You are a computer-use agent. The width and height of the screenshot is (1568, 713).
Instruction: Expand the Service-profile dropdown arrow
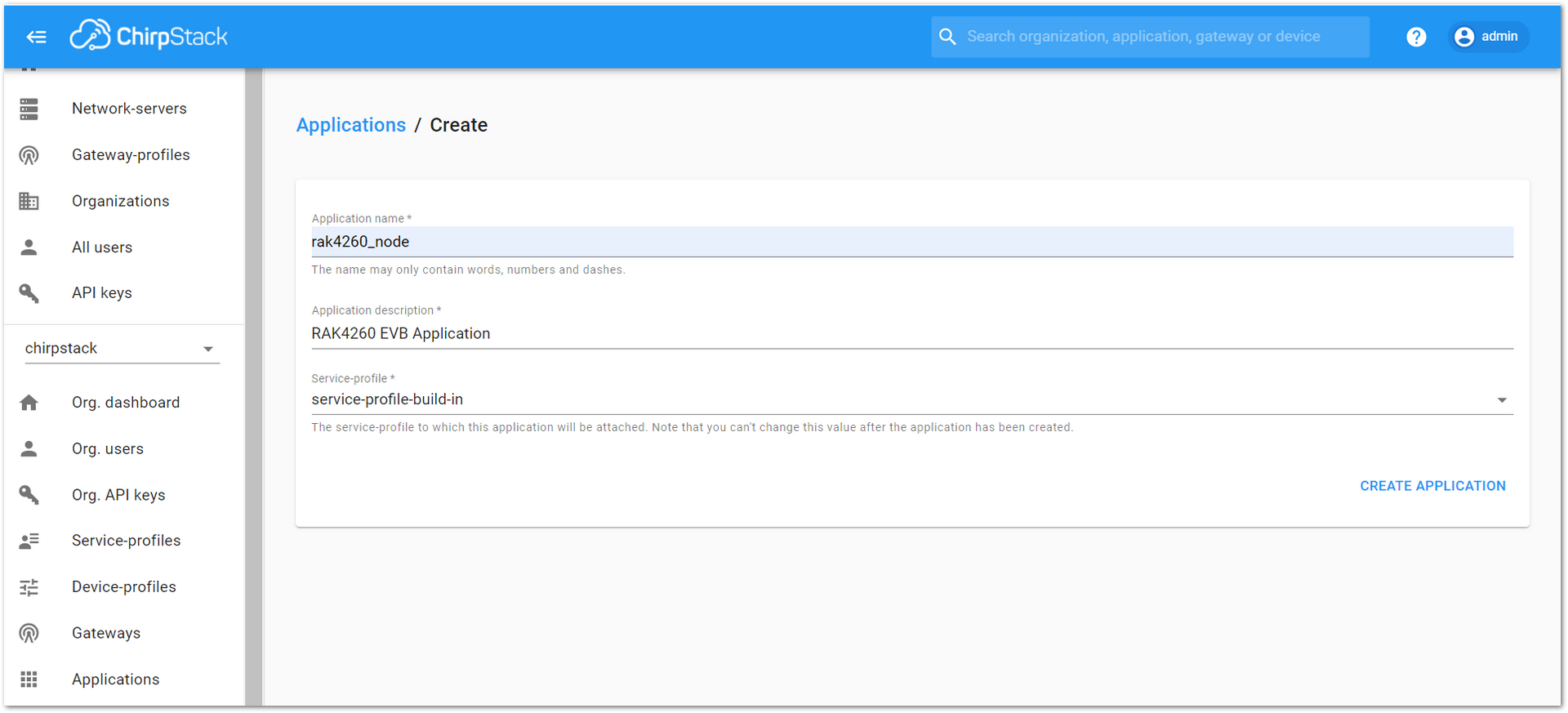pos(1501,400)
